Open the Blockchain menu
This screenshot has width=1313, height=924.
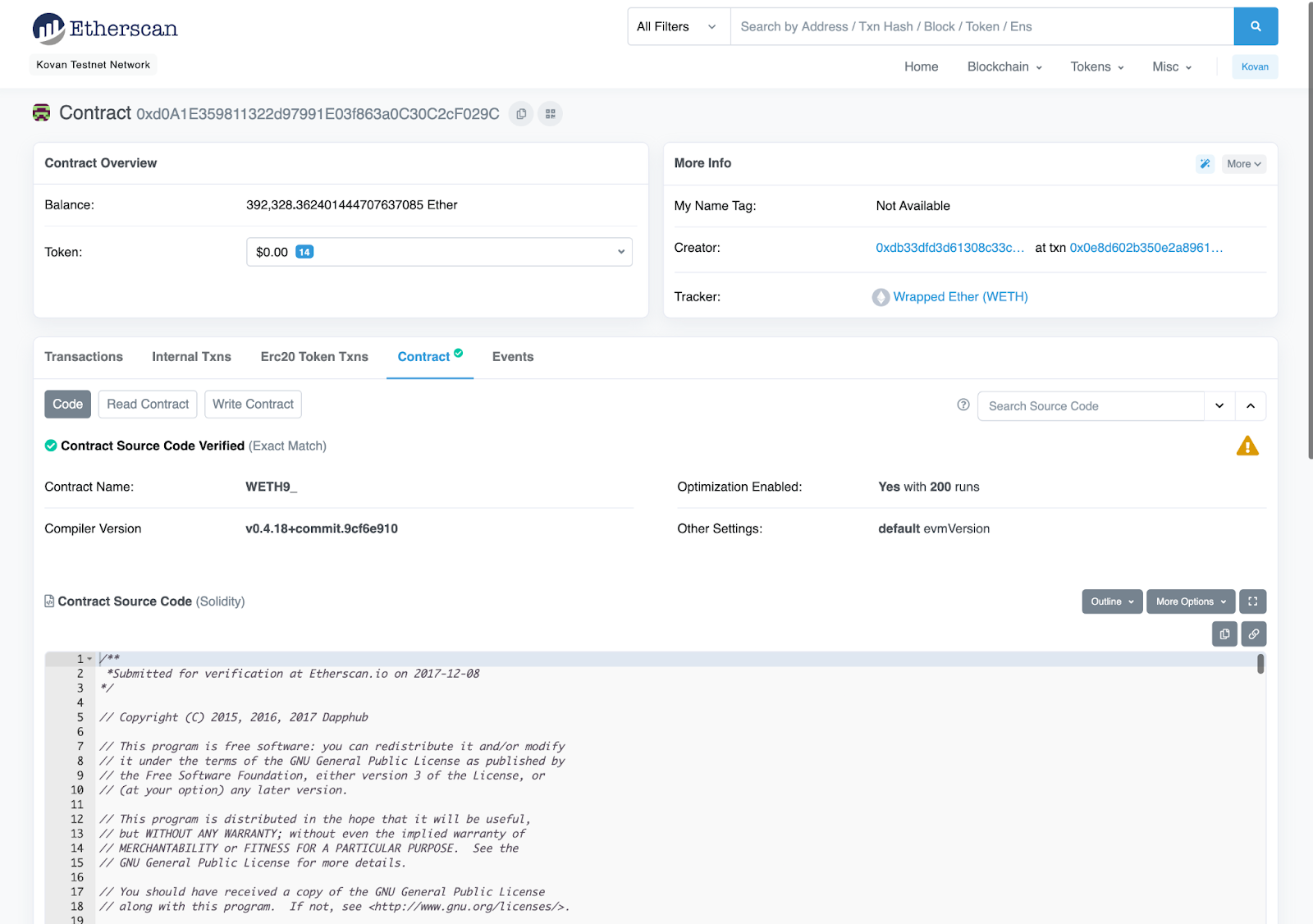point(1003,66)
